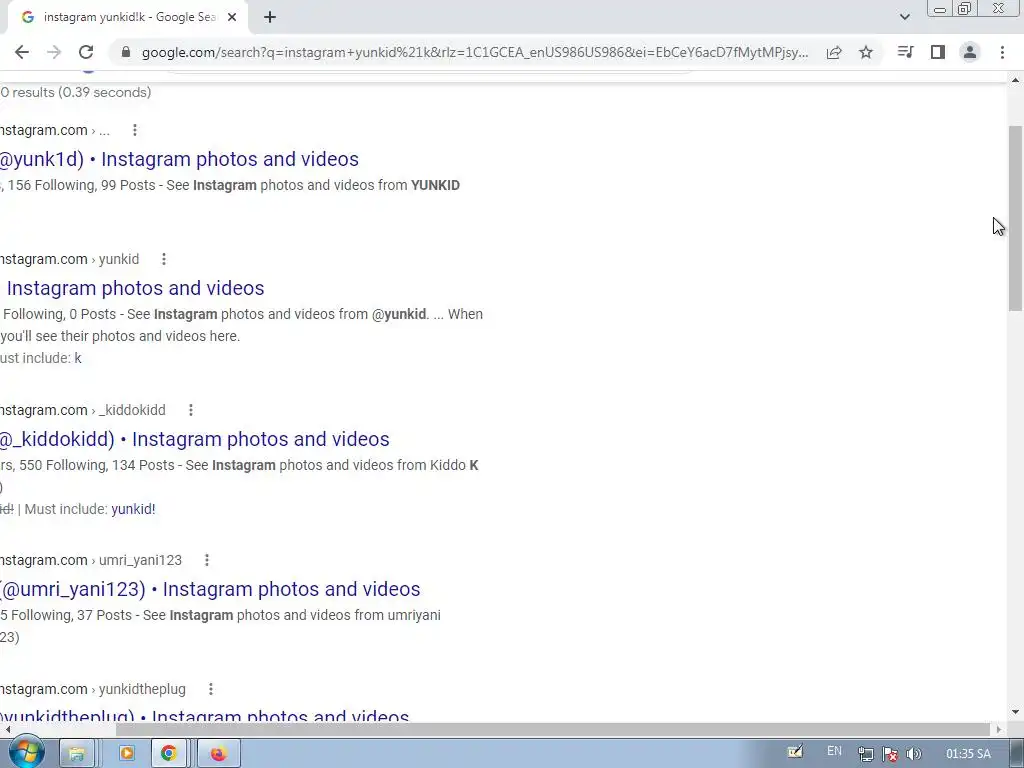Open options for the yunkid result
1024x768 pixels.
point(164,259)
